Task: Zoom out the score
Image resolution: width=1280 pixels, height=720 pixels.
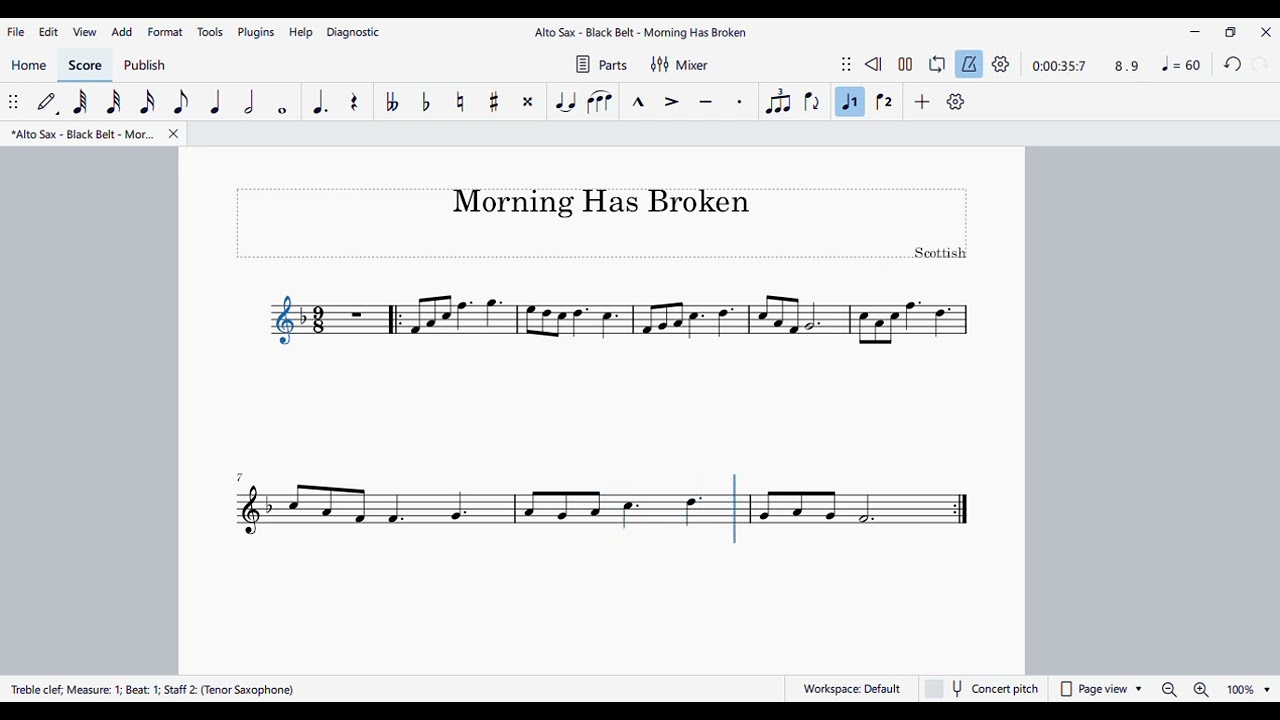Action: (x=1169, y=690)
